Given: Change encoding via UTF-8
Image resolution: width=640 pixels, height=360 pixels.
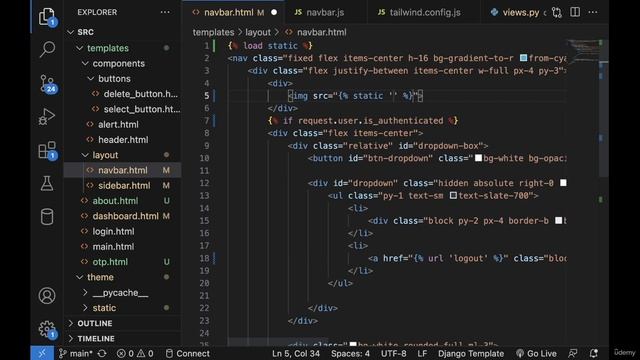Looking at the screenshot, I should pos(393,353).
